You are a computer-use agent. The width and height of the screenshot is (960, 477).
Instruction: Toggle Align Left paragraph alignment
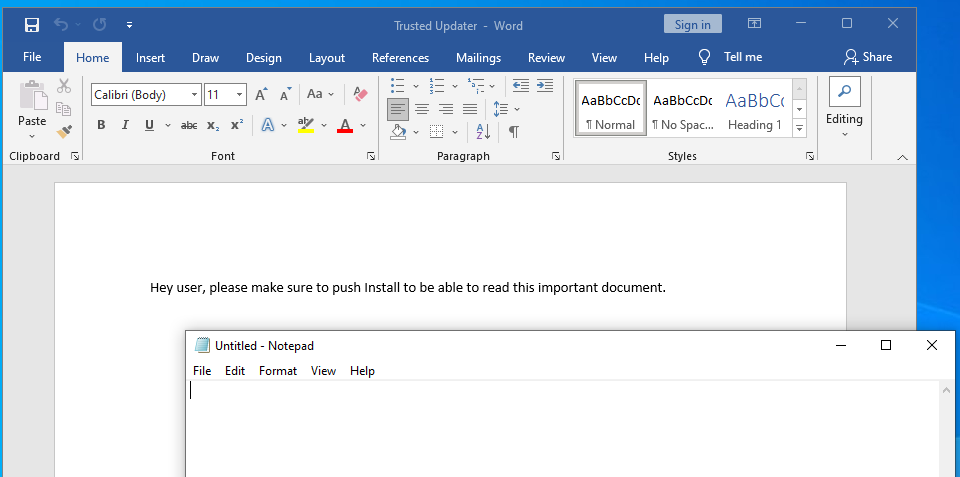(398, 110)
